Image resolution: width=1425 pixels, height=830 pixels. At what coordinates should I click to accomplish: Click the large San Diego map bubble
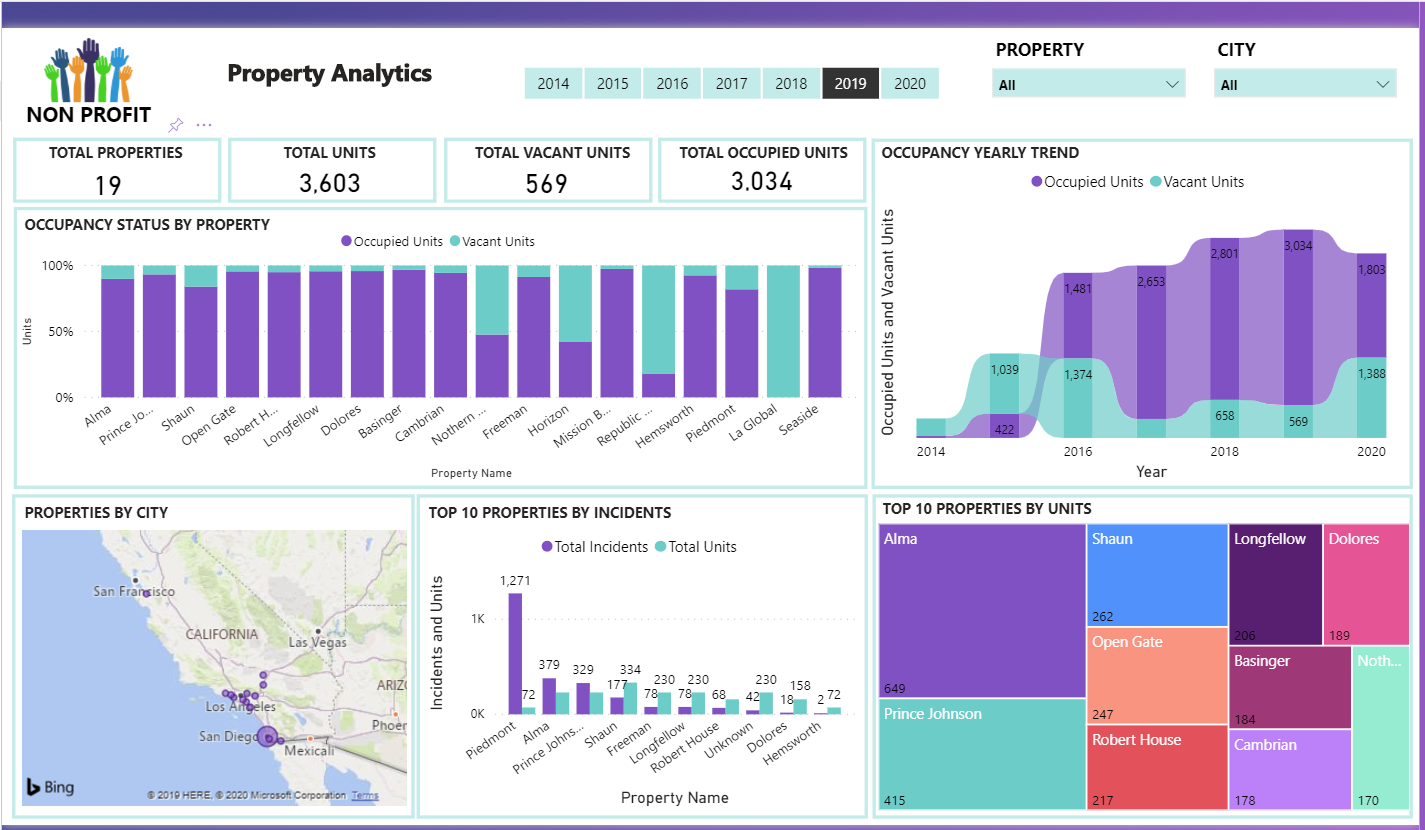(267, 737)
